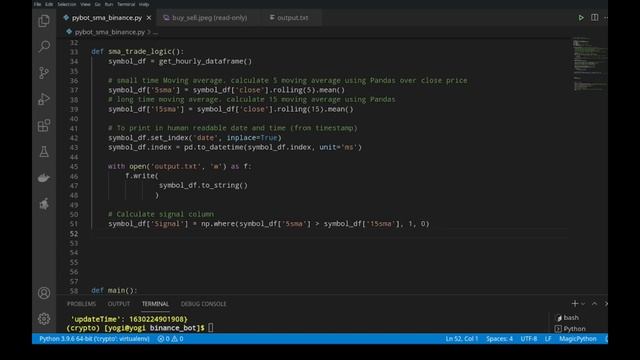Viewport: 640px width, 360px height.
Task: Open the Manage settings gear
Action: coord(44,319)
